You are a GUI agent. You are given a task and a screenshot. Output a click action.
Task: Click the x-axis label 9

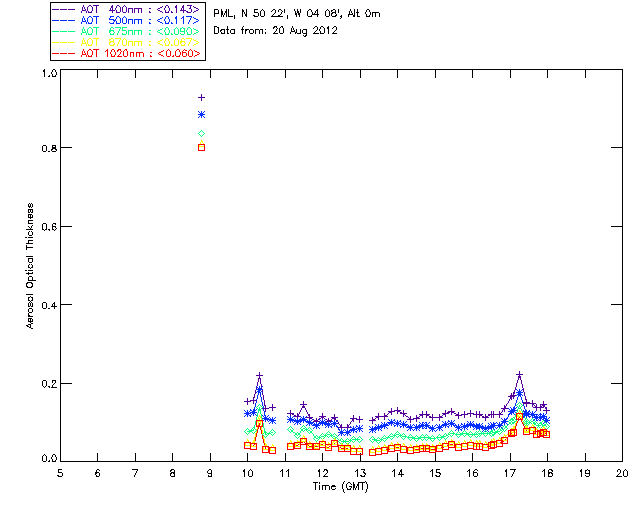[210, 473]
